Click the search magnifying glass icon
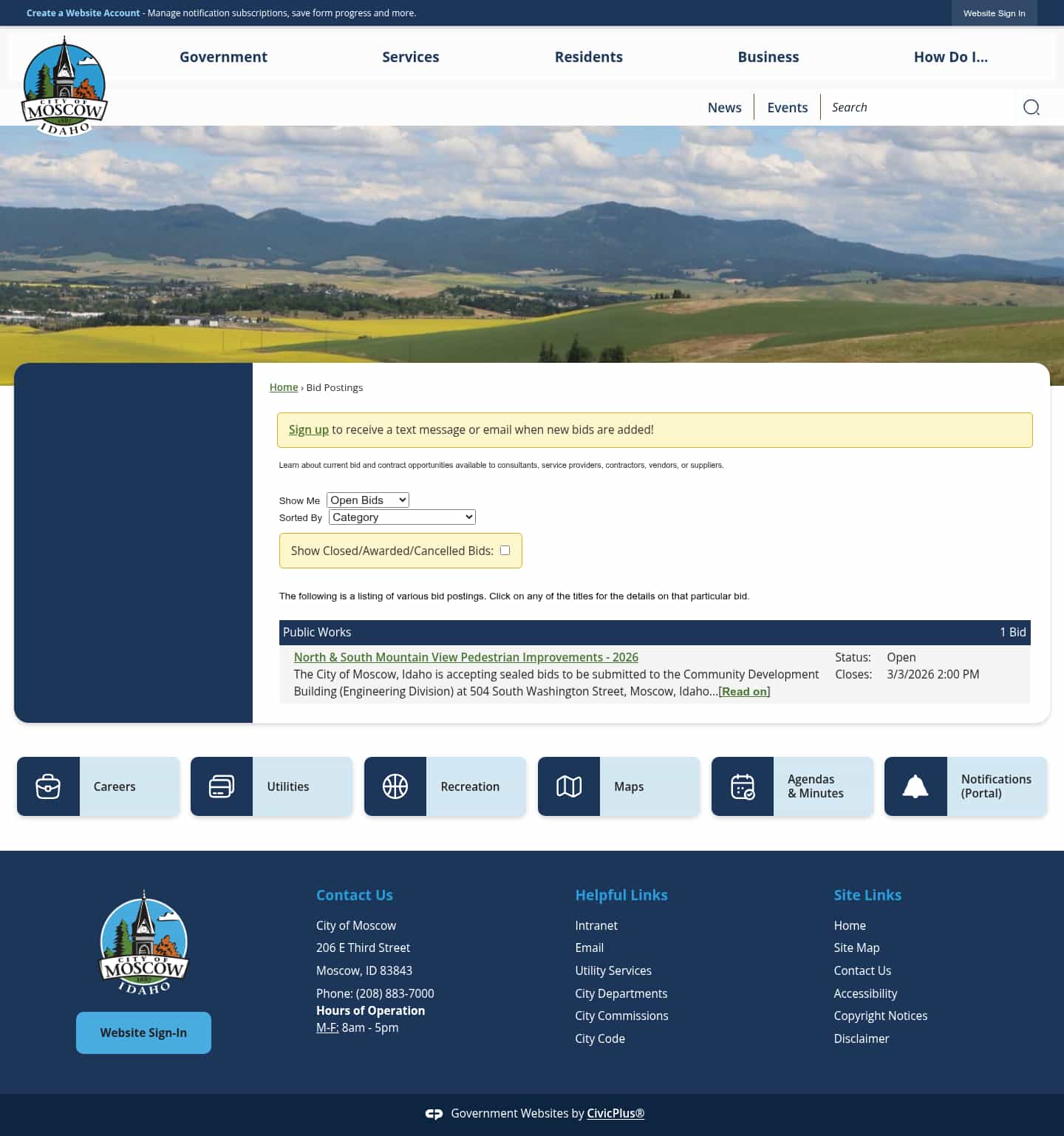Viewport: 1064px width, 1136px height. (1031, 106)
